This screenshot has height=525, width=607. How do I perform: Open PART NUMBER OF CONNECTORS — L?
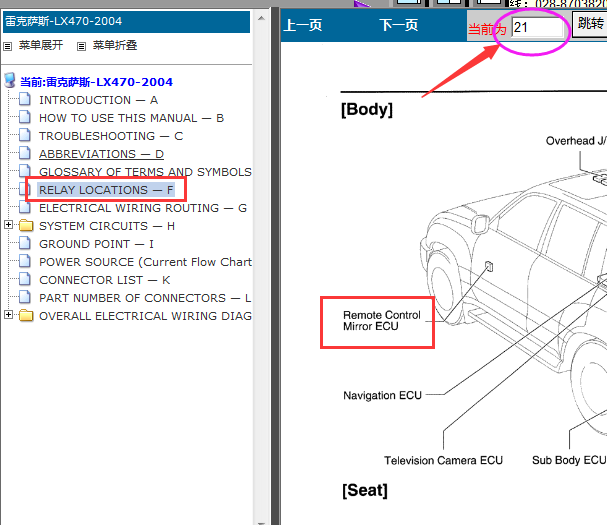tap(145, 298)
